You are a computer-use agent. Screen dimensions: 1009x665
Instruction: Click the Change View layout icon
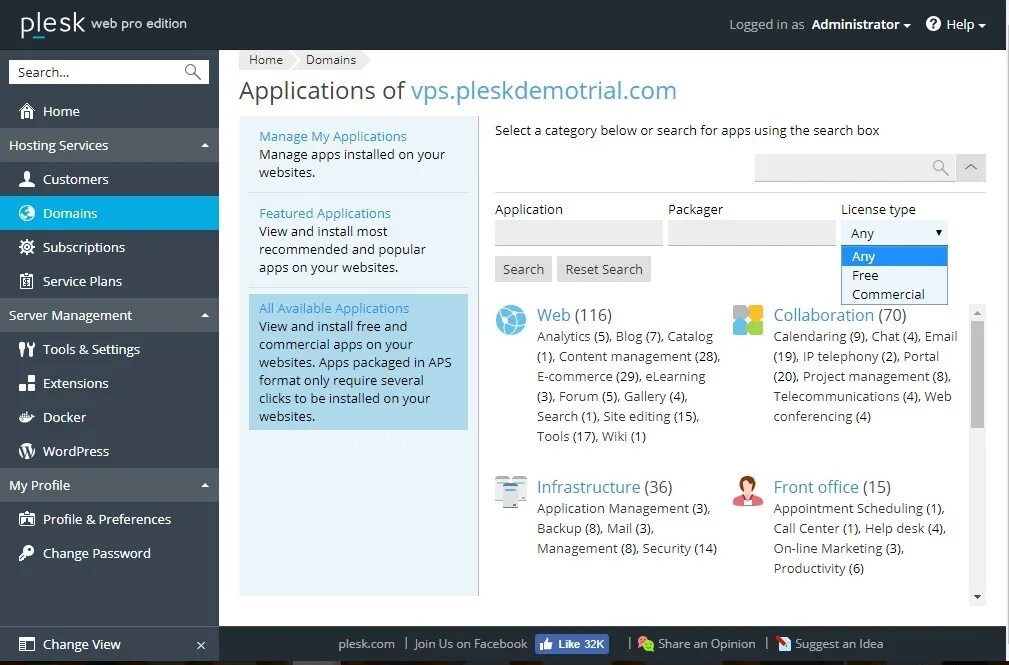point(26,644)
